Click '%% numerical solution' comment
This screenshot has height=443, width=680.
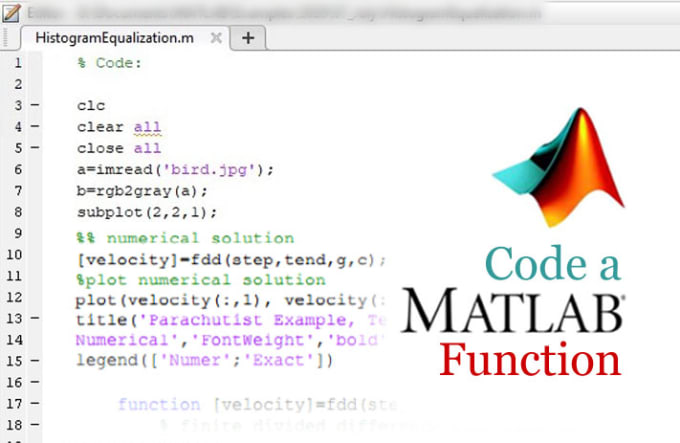(x=186, y=238)
